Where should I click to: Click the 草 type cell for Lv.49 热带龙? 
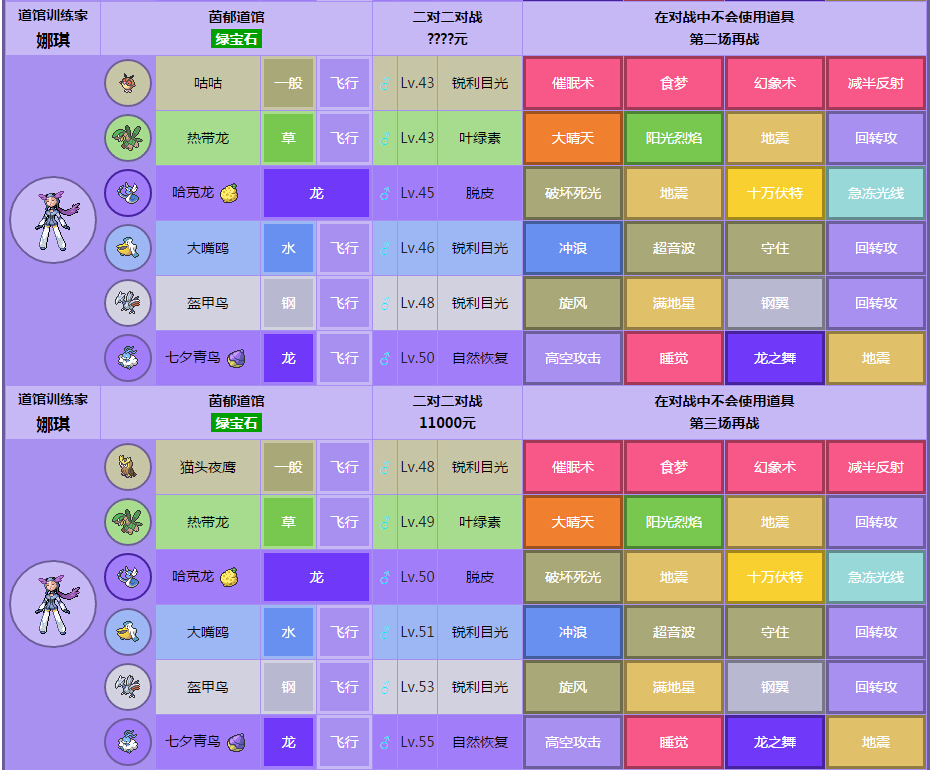[x=288, y=522]
